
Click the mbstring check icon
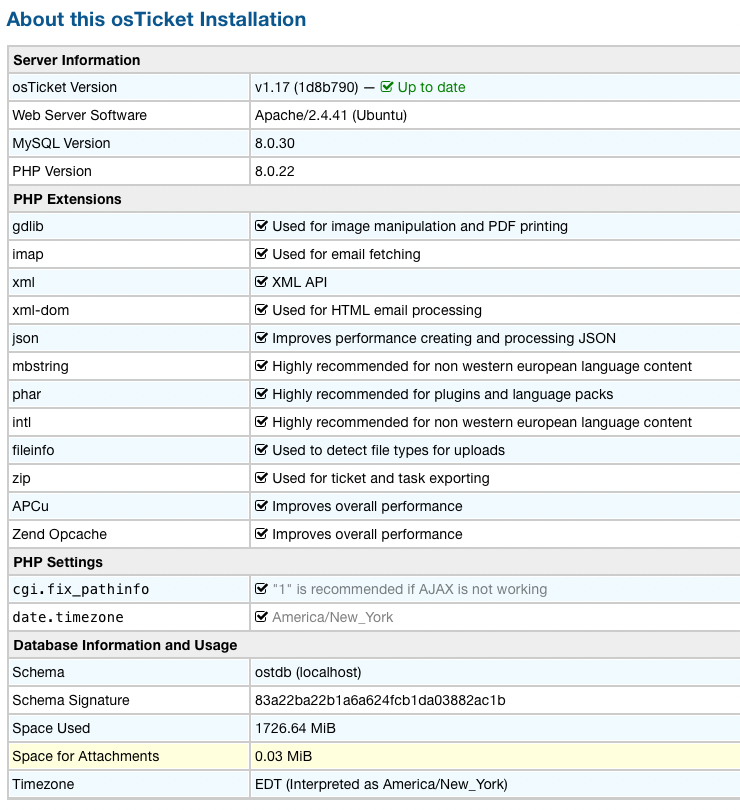pyautogui.click(x=262, y=366)
